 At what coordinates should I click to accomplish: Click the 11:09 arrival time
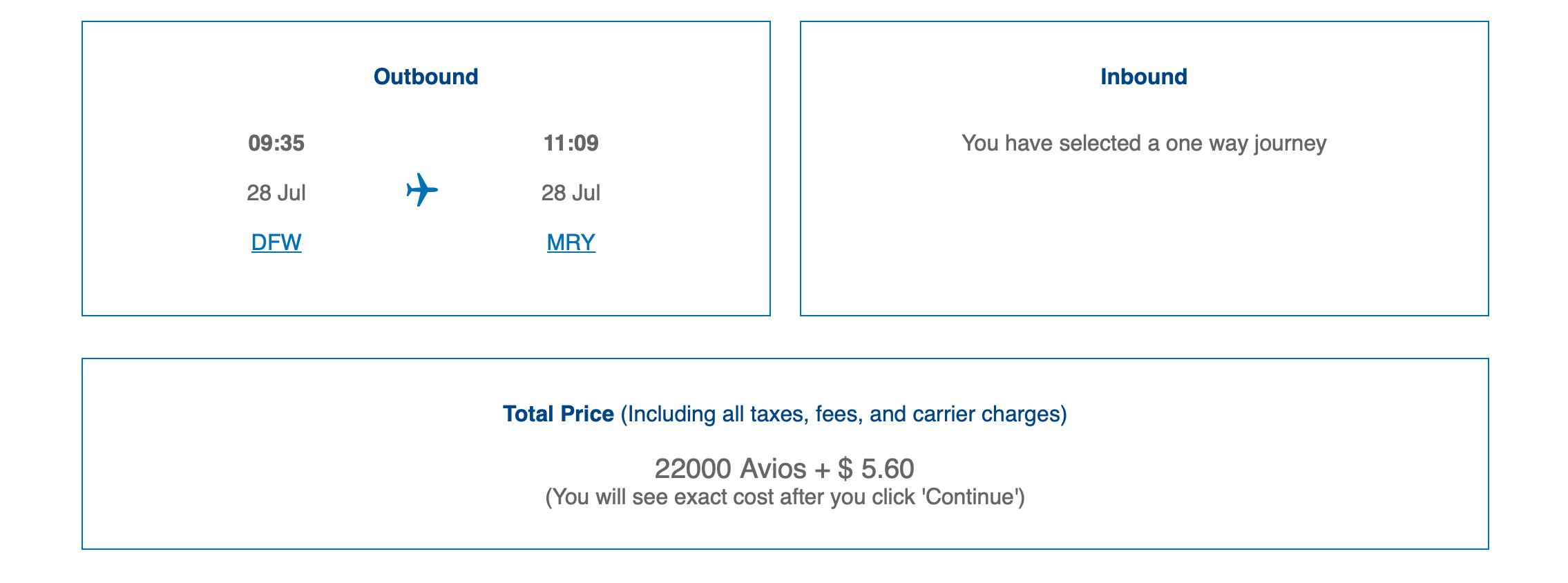(x=571, y=143)
